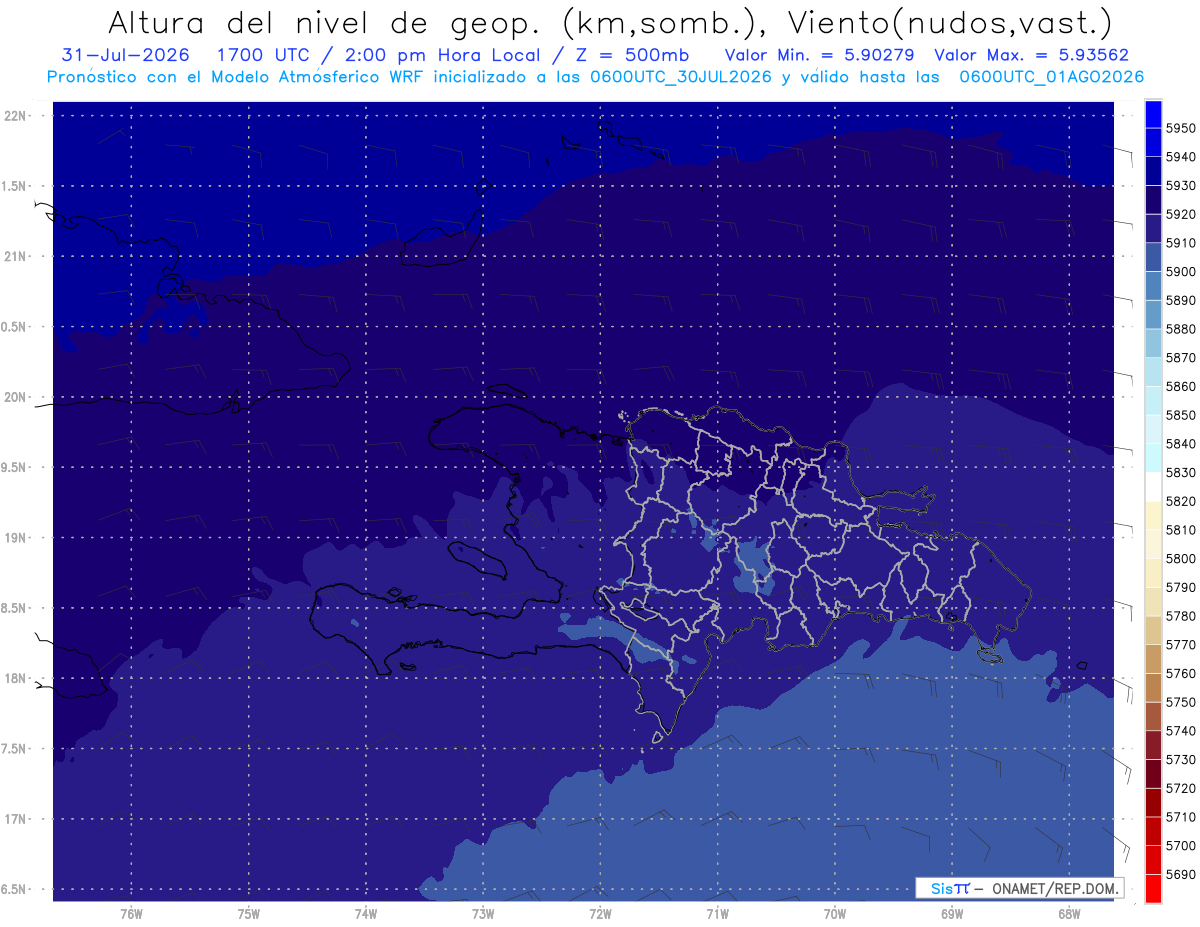Click the 5800 colorbar label
This screenshot has height=927, width=1200.
coord(1181,558)
